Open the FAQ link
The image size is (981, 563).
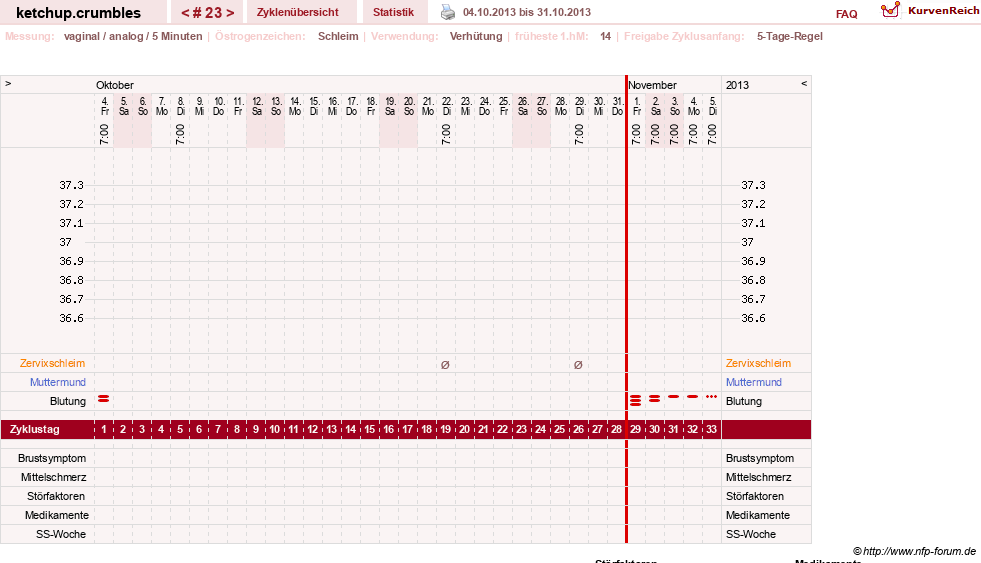tap(846, 14)
